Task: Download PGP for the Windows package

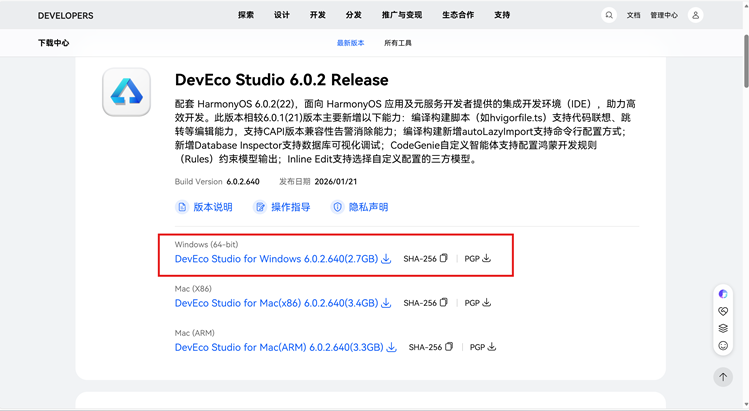Action: [486, 258]
